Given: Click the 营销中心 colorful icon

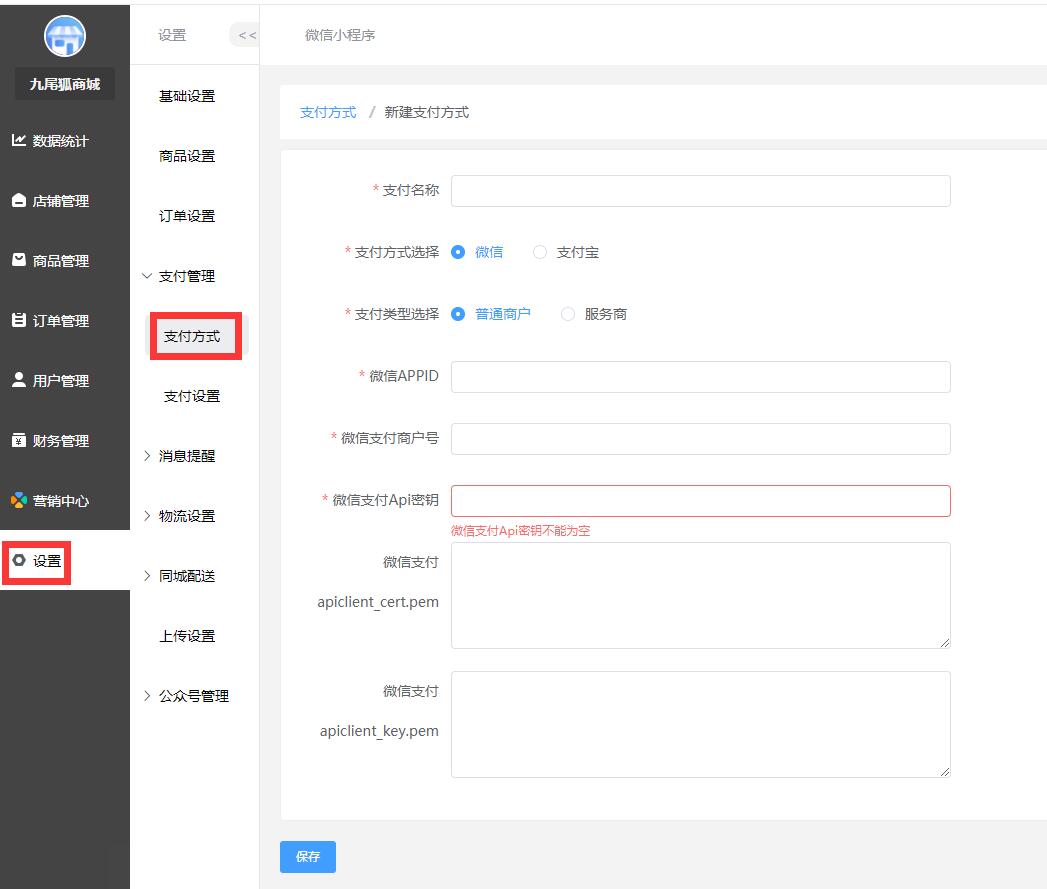Looking at the screenshot, I should (19, 500).
